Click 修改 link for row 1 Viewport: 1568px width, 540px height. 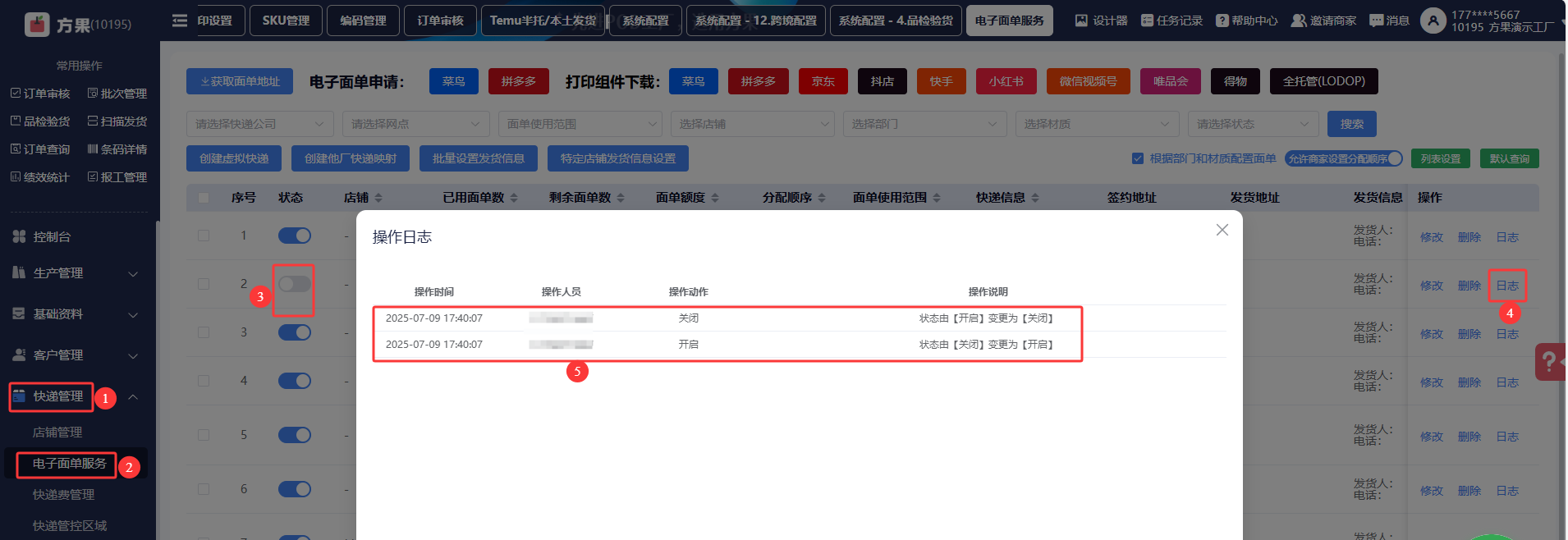(1432, 237)
